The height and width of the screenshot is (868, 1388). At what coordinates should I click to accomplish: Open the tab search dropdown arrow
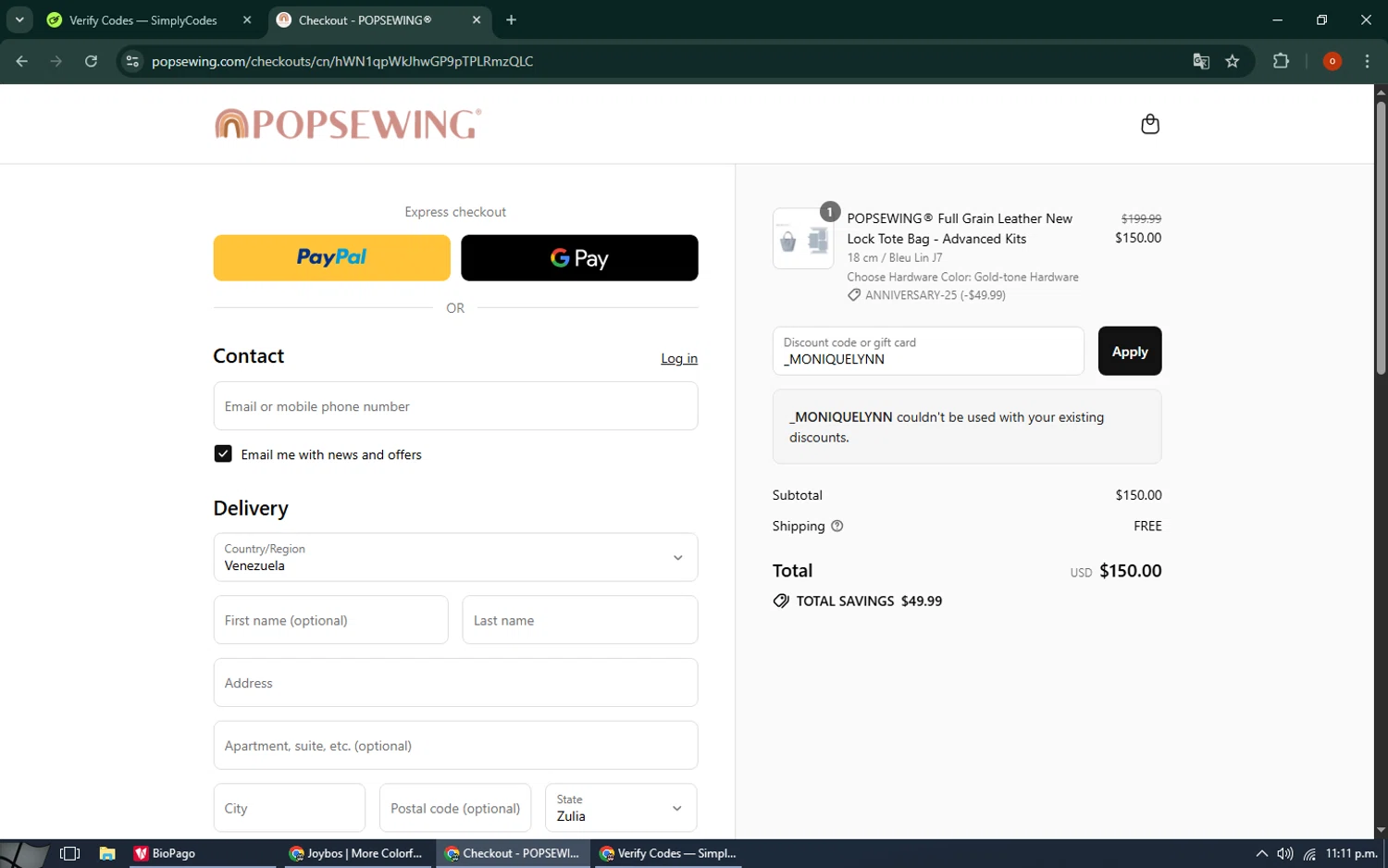click(19, 19)
